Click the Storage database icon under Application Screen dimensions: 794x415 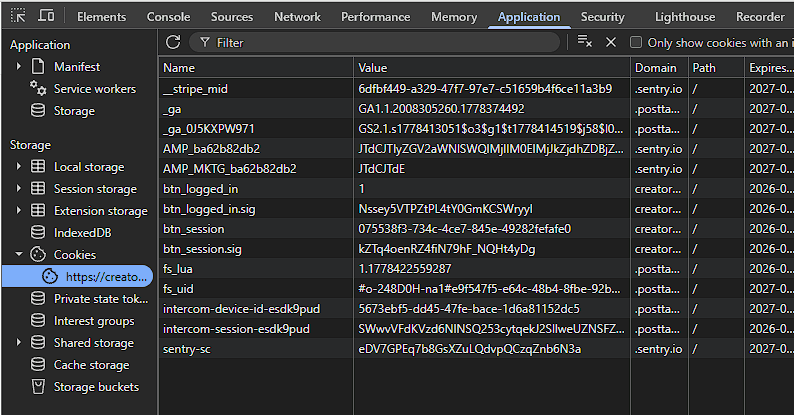[x=38, y=110]
